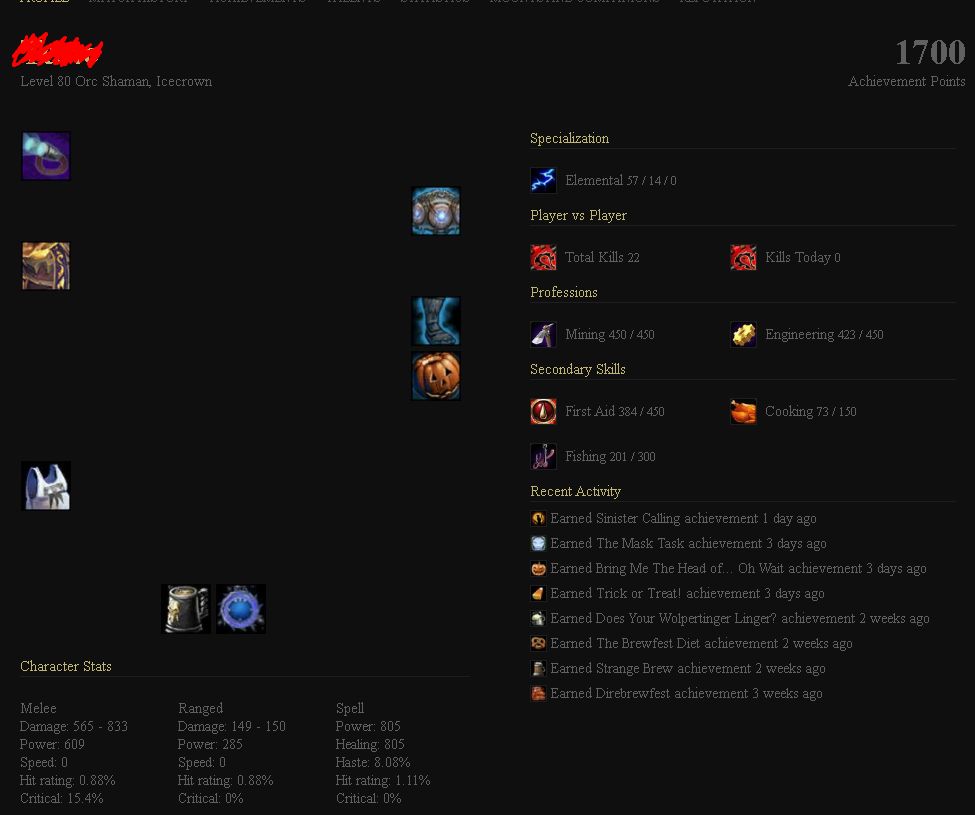This screenshot has height=815, width=975.
Task: Click the Mask Task achievement icon
Action: [x=538, y=543]
